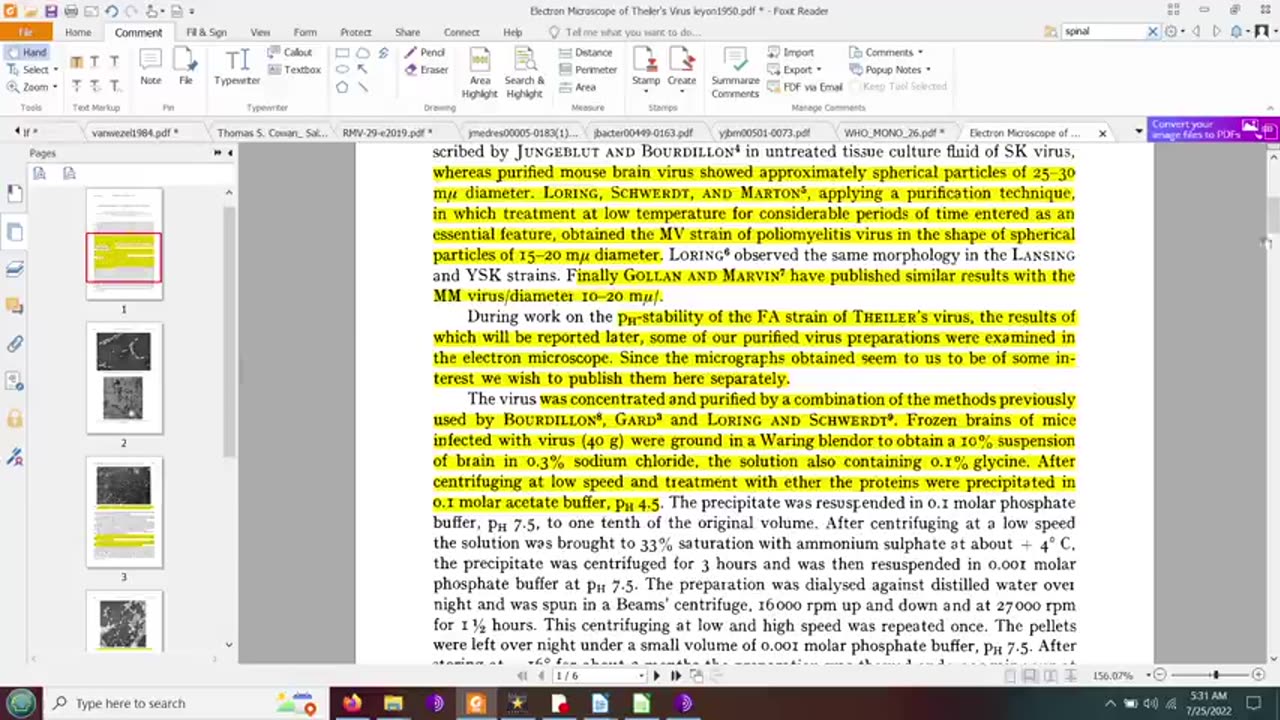Screen dimensions: 1280x720
Task: Click the Save icon in quick access toolbar
Action: 50,11
